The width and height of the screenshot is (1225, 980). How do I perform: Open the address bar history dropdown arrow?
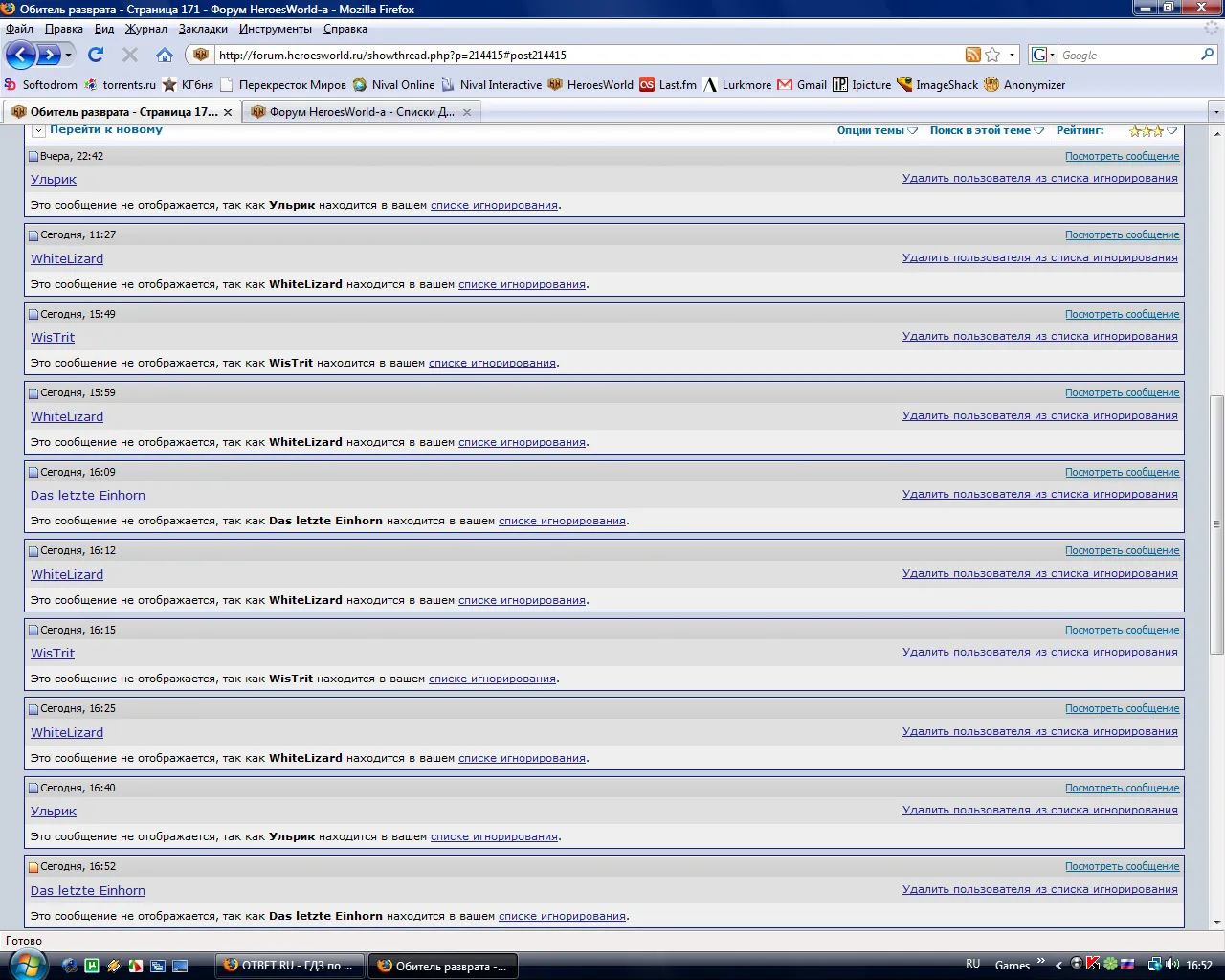(x=1013, y=55)
